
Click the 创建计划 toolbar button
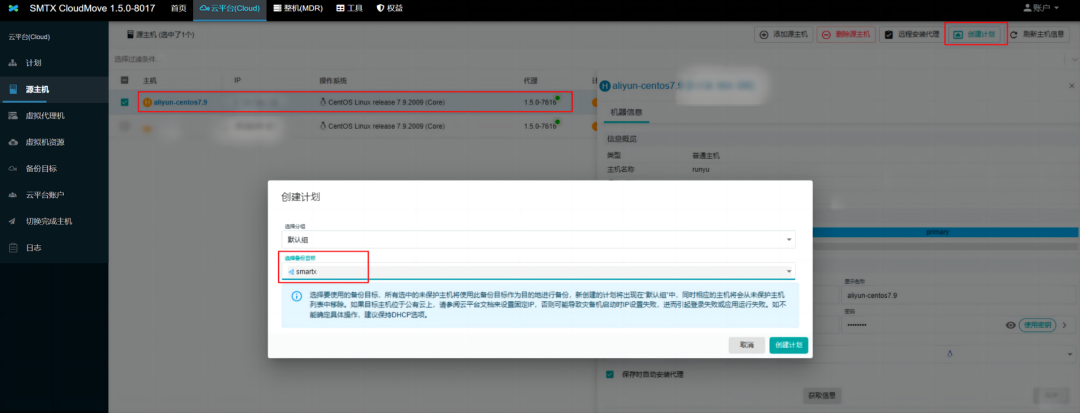coord(974,34)
